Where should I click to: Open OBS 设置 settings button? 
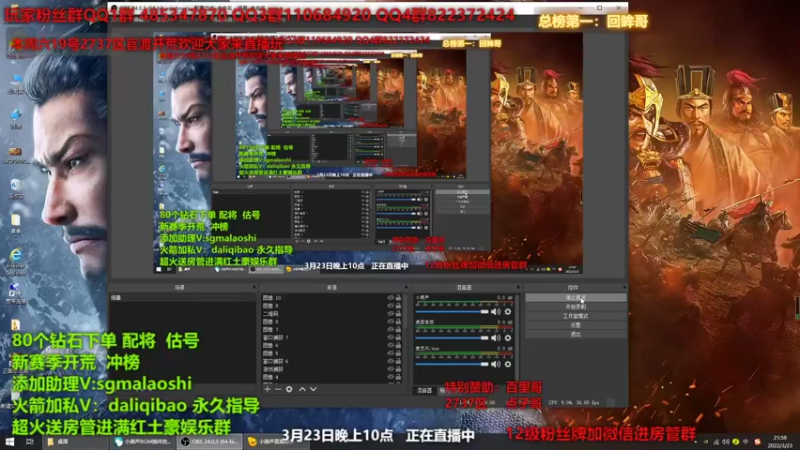(x=576, y=325)
